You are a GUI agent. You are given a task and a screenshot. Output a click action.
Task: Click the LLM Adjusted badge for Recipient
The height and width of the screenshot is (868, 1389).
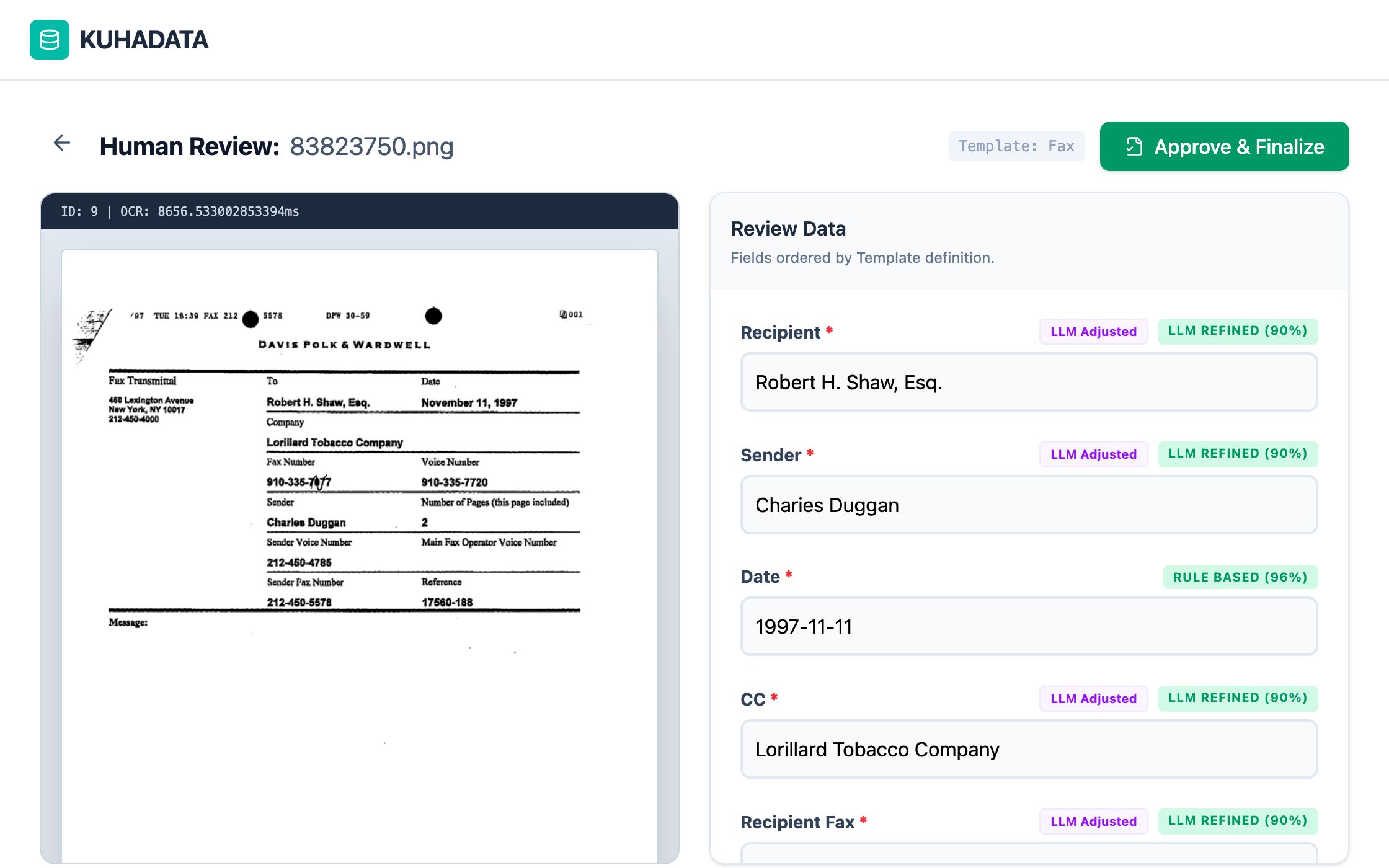pyautogui.click(x=1093, y=332)
